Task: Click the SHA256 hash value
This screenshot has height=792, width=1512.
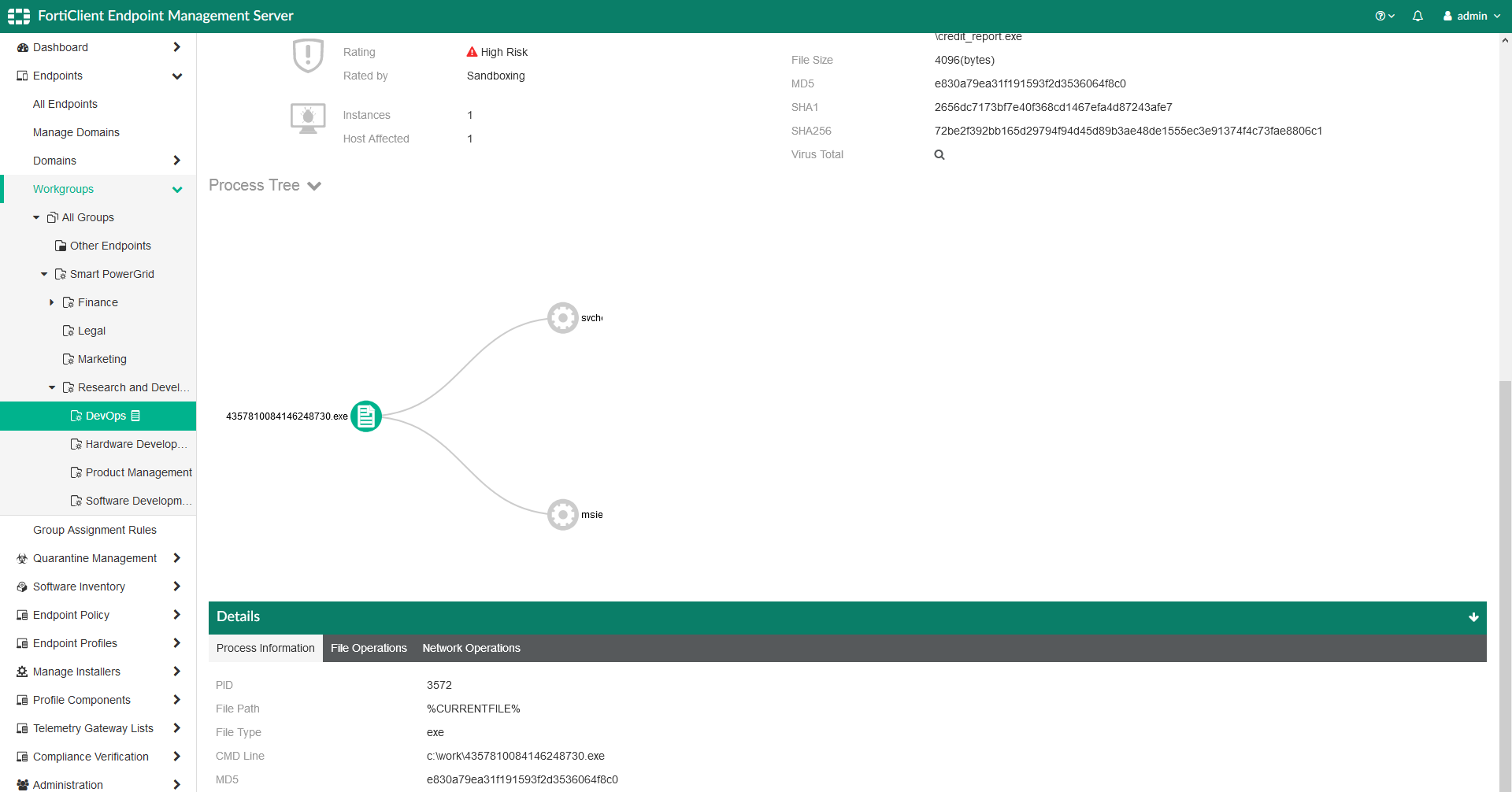Action: pos(1128,131)
